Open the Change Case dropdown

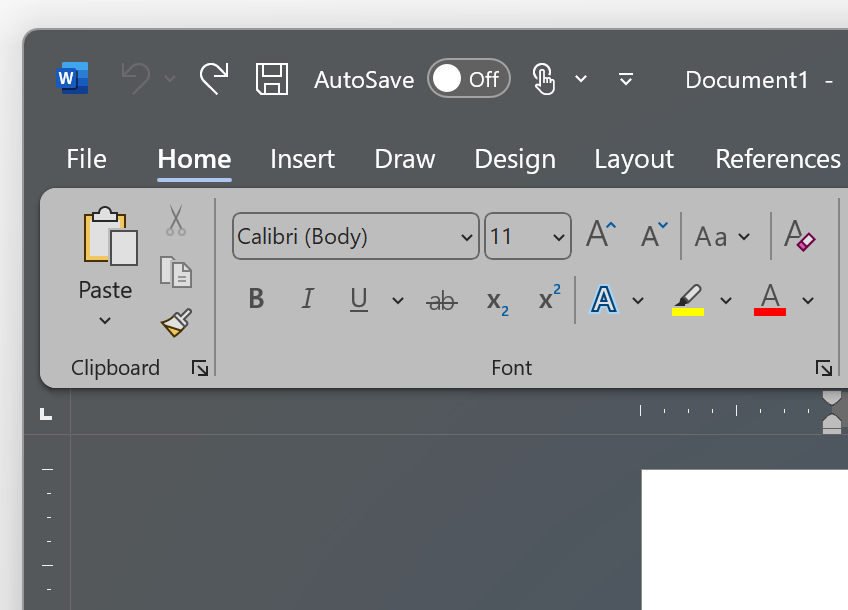722,236
